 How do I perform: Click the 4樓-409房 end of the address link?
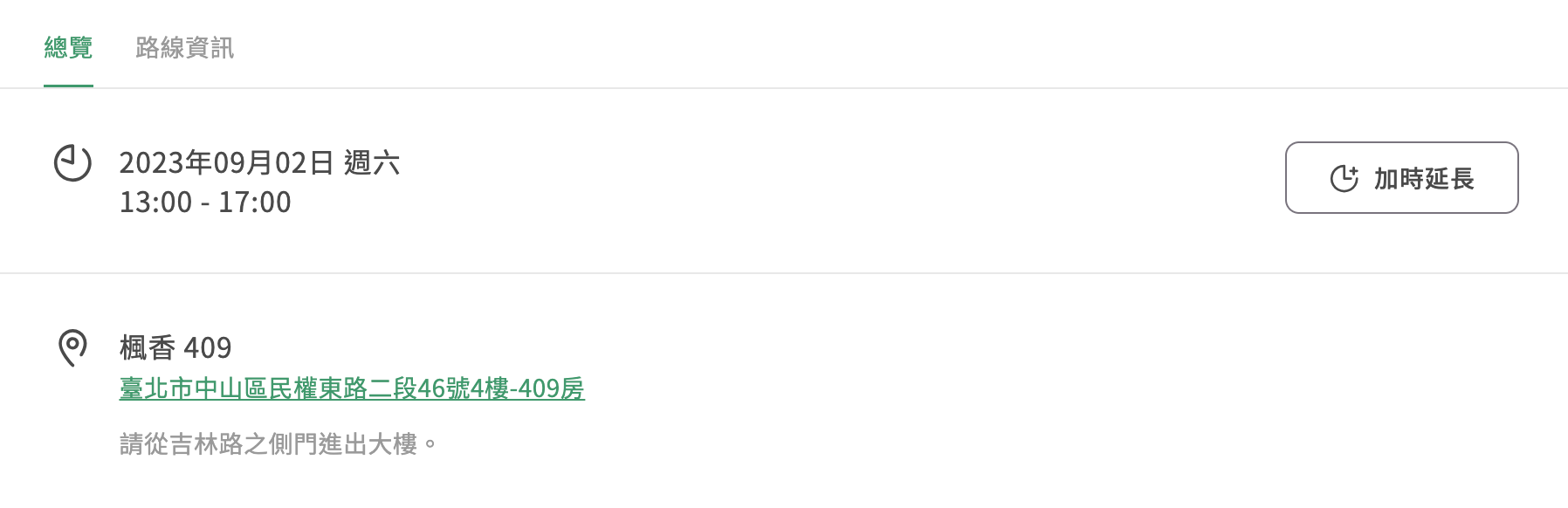(527, 388)
